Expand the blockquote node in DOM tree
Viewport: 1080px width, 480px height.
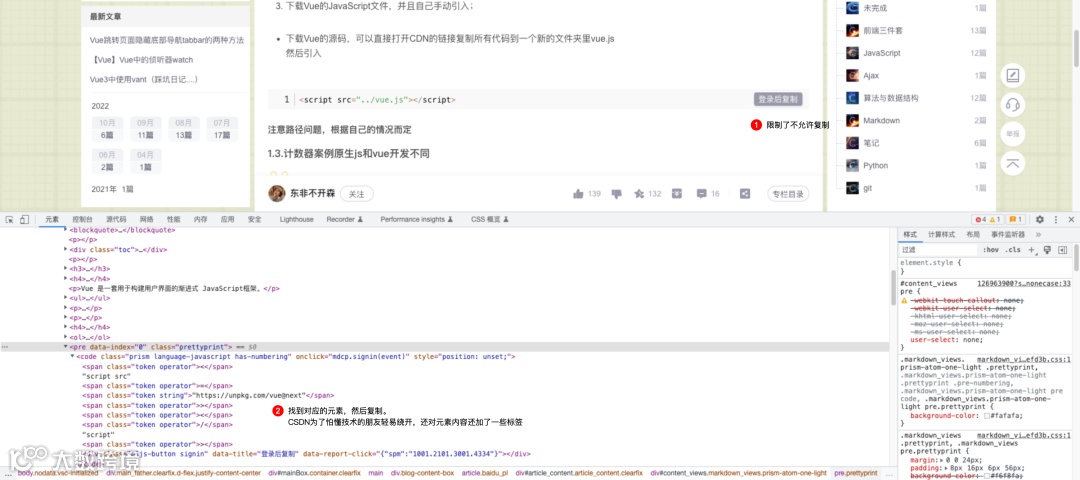click(65, 229)
